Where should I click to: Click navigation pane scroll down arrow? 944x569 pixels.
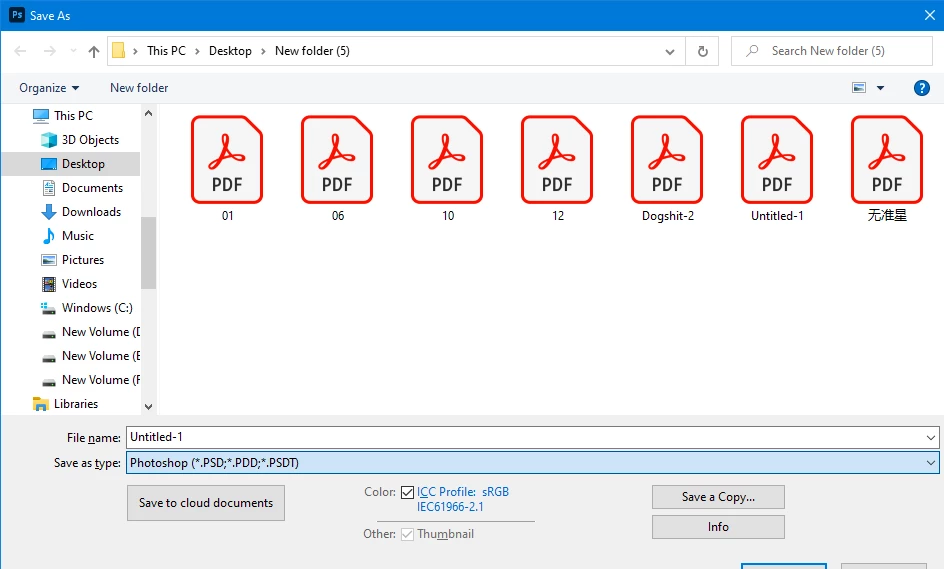148,407
